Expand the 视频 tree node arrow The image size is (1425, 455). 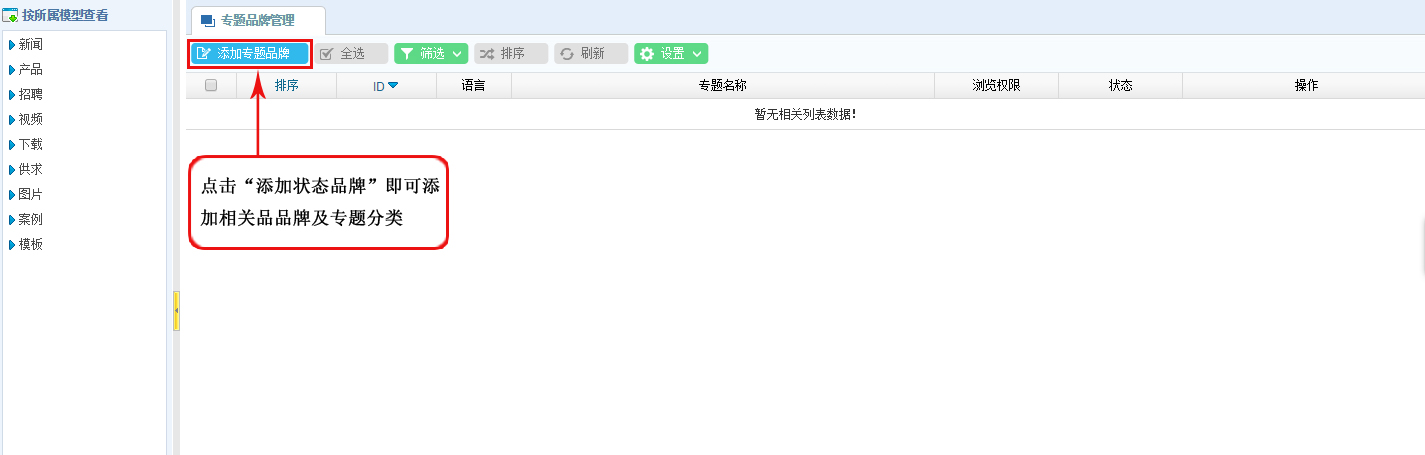pos(12,120)
